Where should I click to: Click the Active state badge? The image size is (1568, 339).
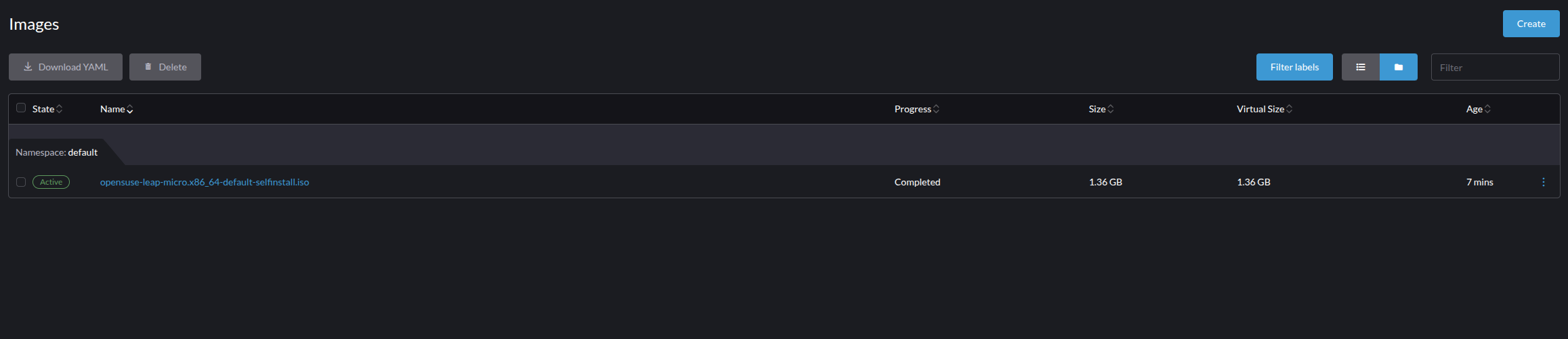(51, 182)
